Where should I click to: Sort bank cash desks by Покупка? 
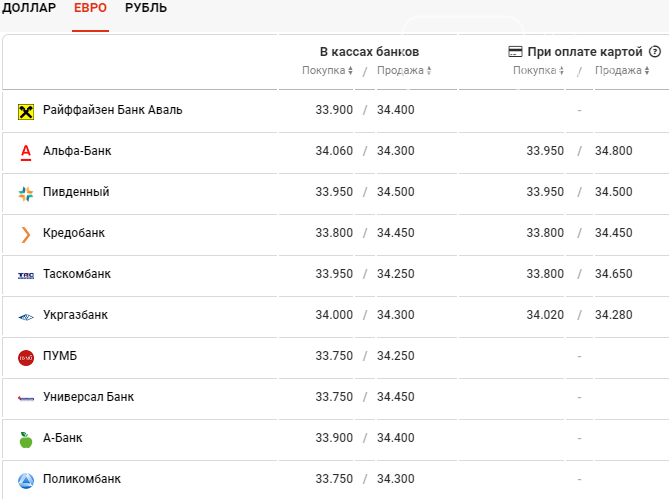point(327,70)
